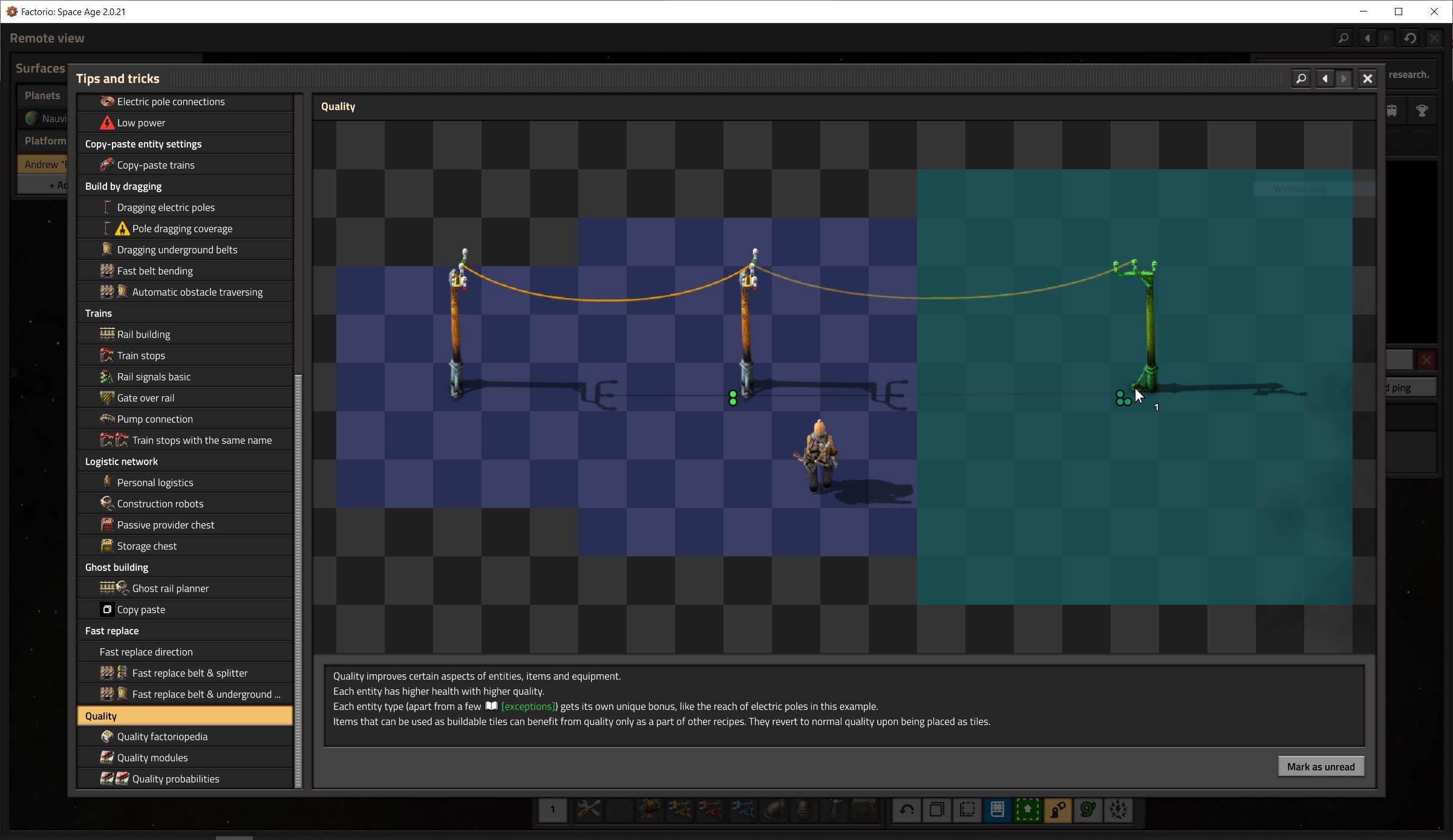
Task: Open Rail signals basic tip
Action: point(185,377)
